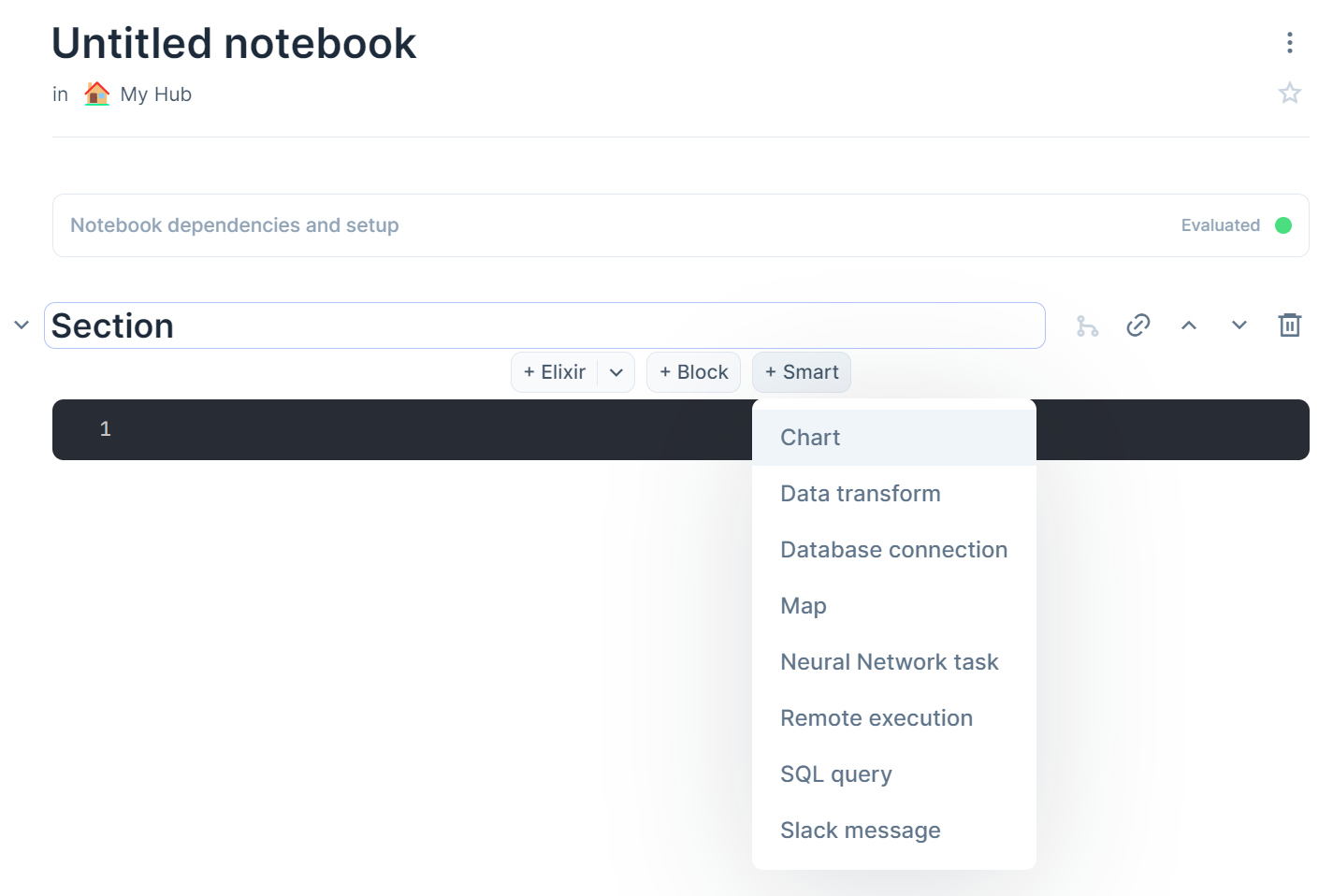Click the green Evaluated status dot
Image resolution: width=1333 pixels, height=896 pixels.
[1283, 225]
